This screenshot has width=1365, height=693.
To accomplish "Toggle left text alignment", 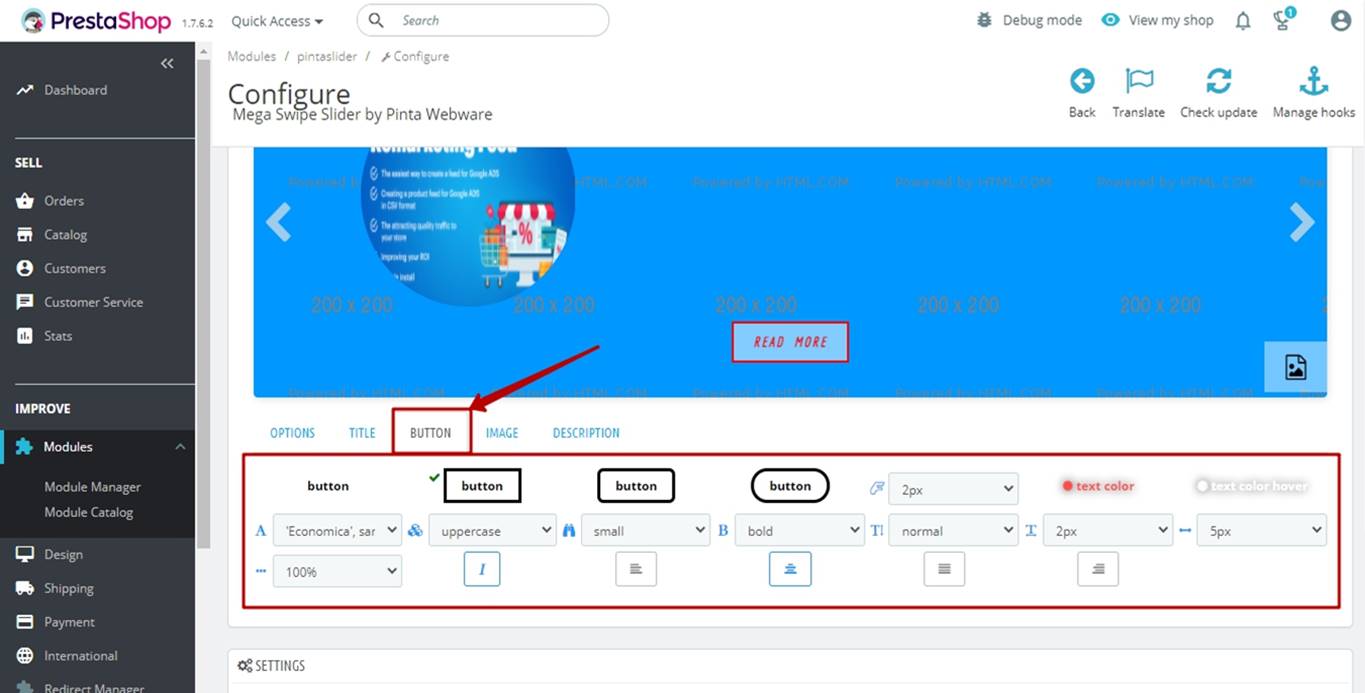I will click(x=636, y=569).
